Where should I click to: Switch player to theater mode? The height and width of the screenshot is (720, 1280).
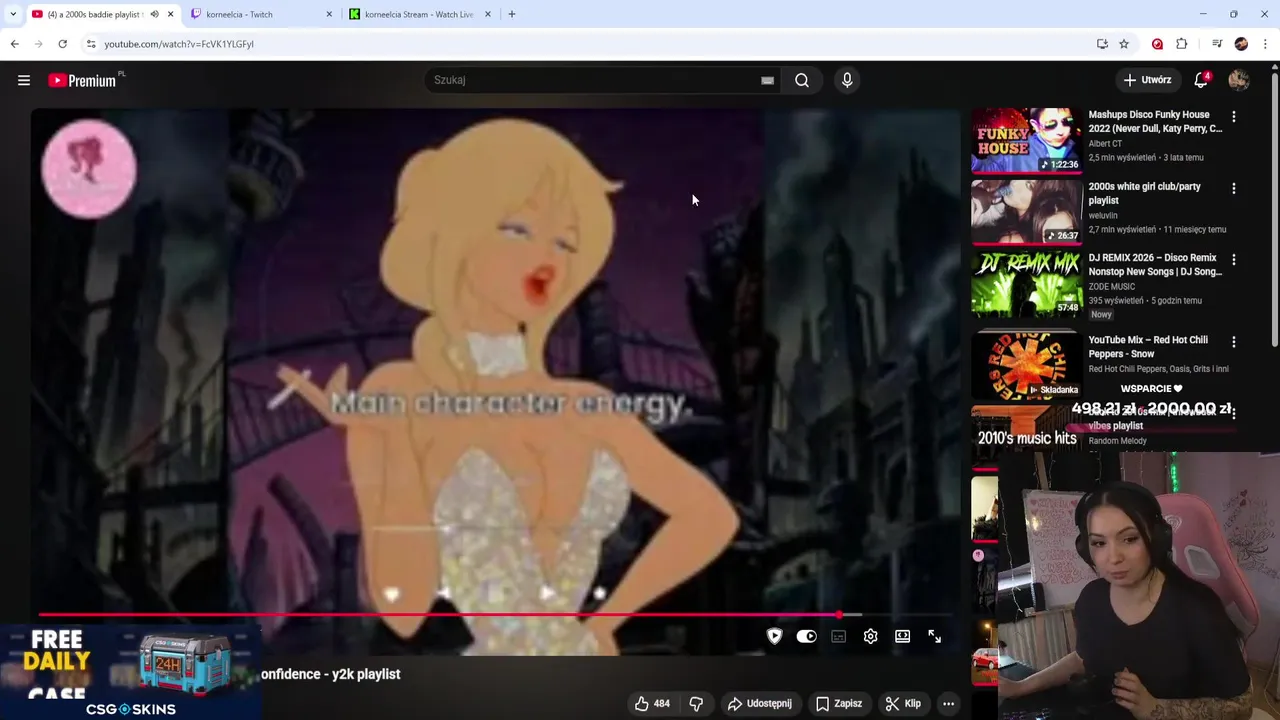902,636
